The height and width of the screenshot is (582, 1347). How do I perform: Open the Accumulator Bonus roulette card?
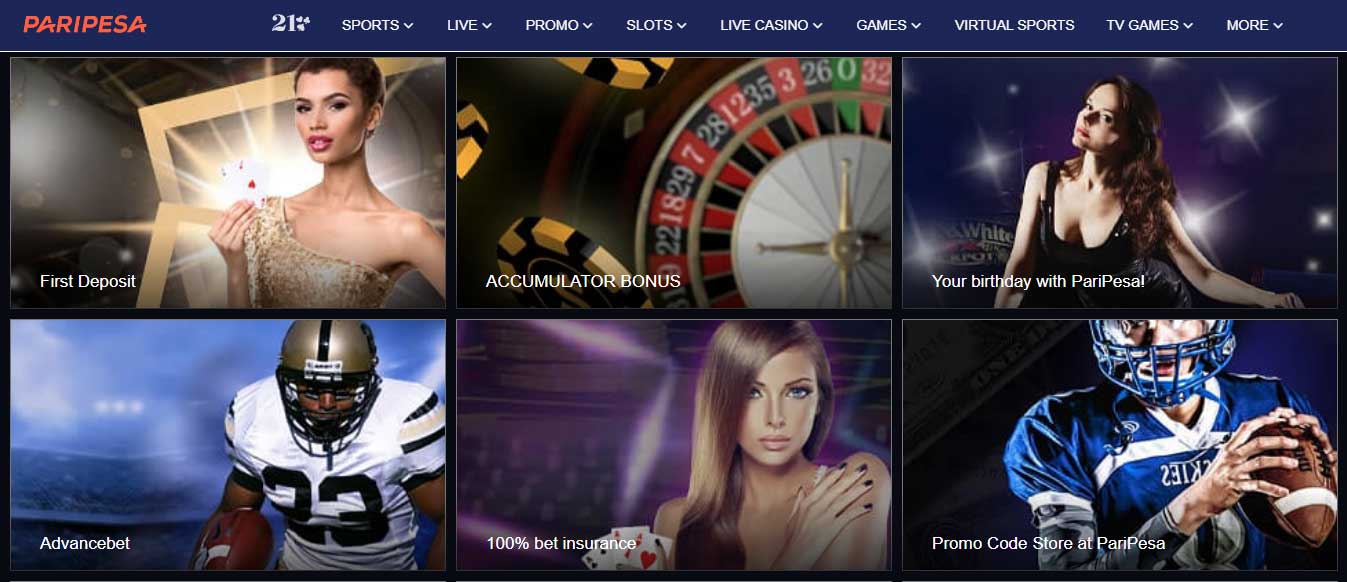[x=674, y=183]
